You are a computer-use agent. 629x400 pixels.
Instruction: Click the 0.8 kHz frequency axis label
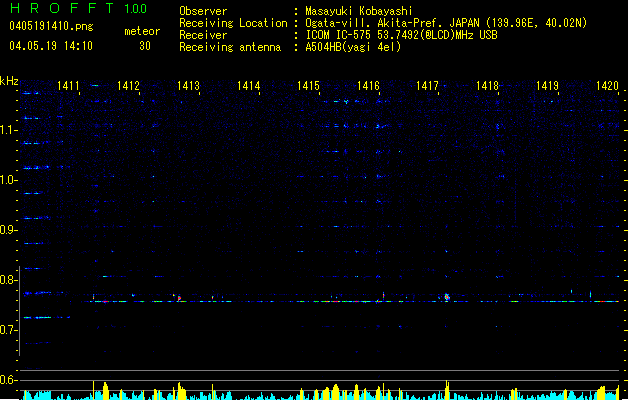point(8,280)
